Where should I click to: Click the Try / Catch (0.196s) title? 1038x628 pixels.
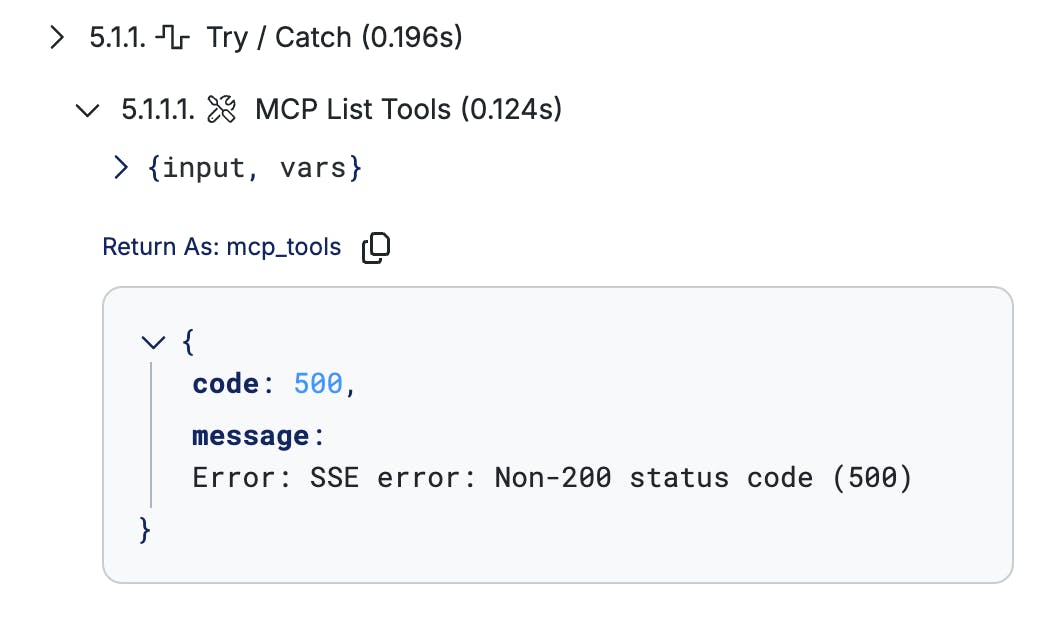tap(334, 38)
